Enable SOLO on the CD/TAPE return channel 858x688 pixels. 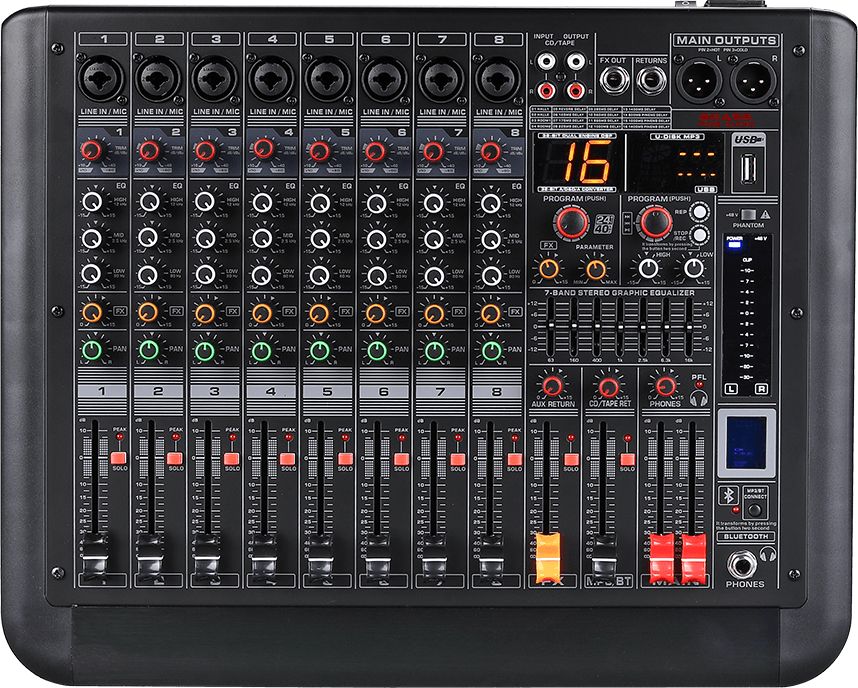627,459
